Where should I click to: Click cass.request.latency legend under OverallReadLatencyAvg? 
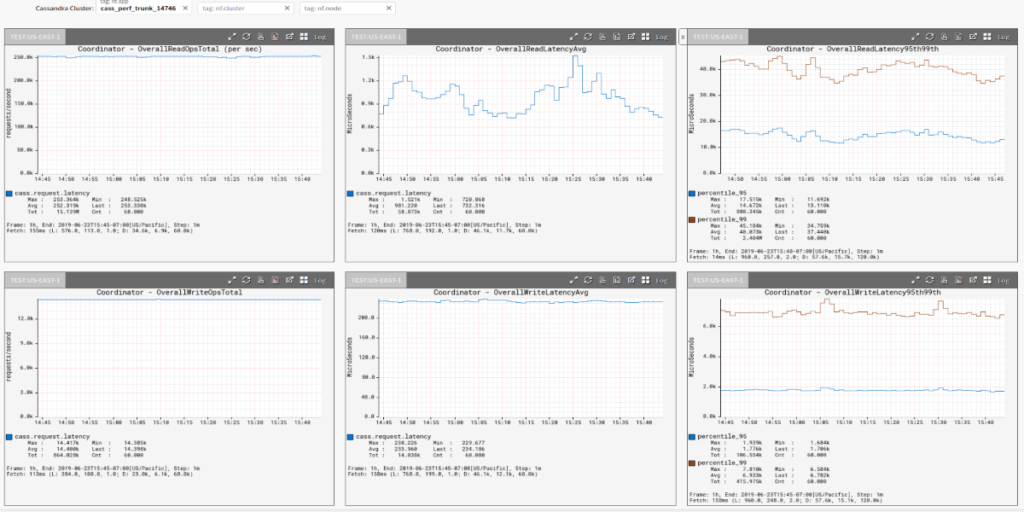pyautogui.click(x=393, y=193)
